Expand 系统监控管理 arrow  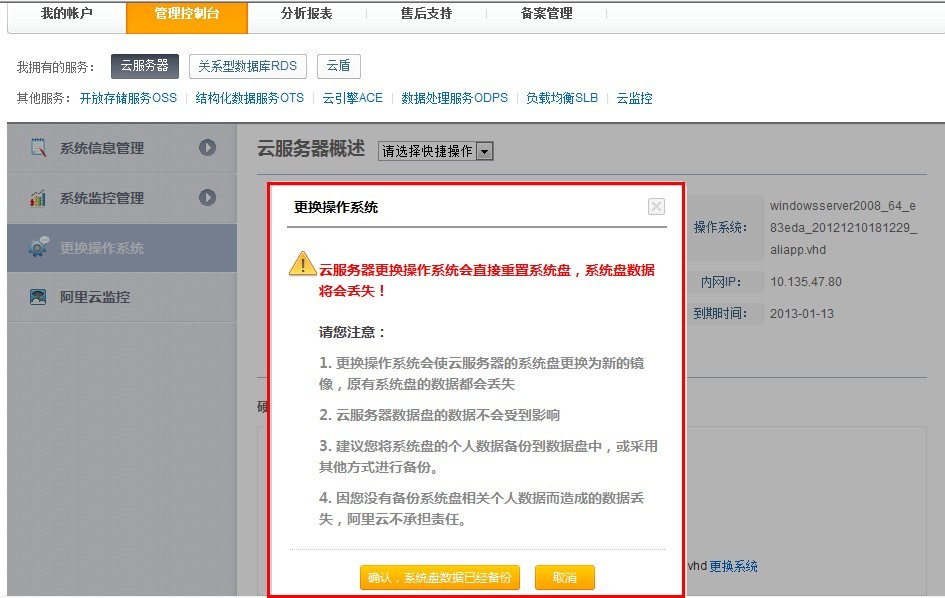[207, 197]
